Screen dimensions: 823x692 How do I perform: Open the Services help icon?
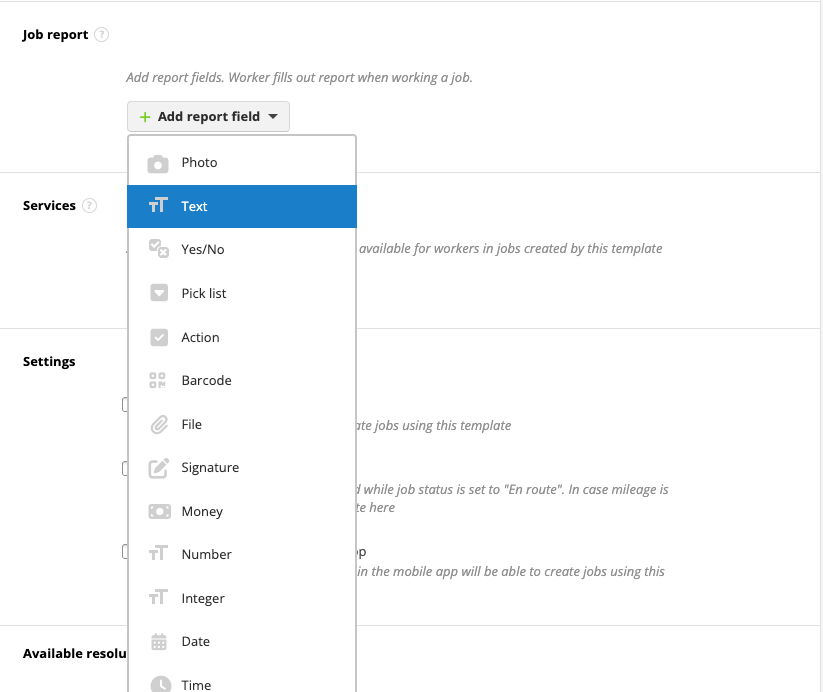pos(90,205)
